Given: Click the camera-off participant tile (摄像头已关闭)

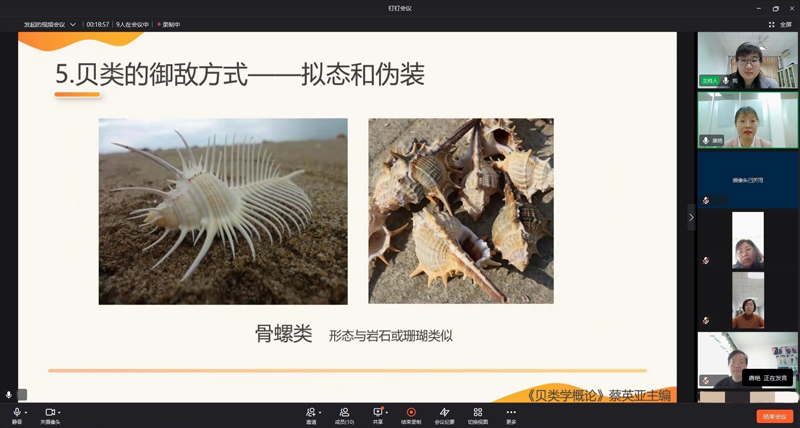Looking at the screenshot, I should (747, 180).
